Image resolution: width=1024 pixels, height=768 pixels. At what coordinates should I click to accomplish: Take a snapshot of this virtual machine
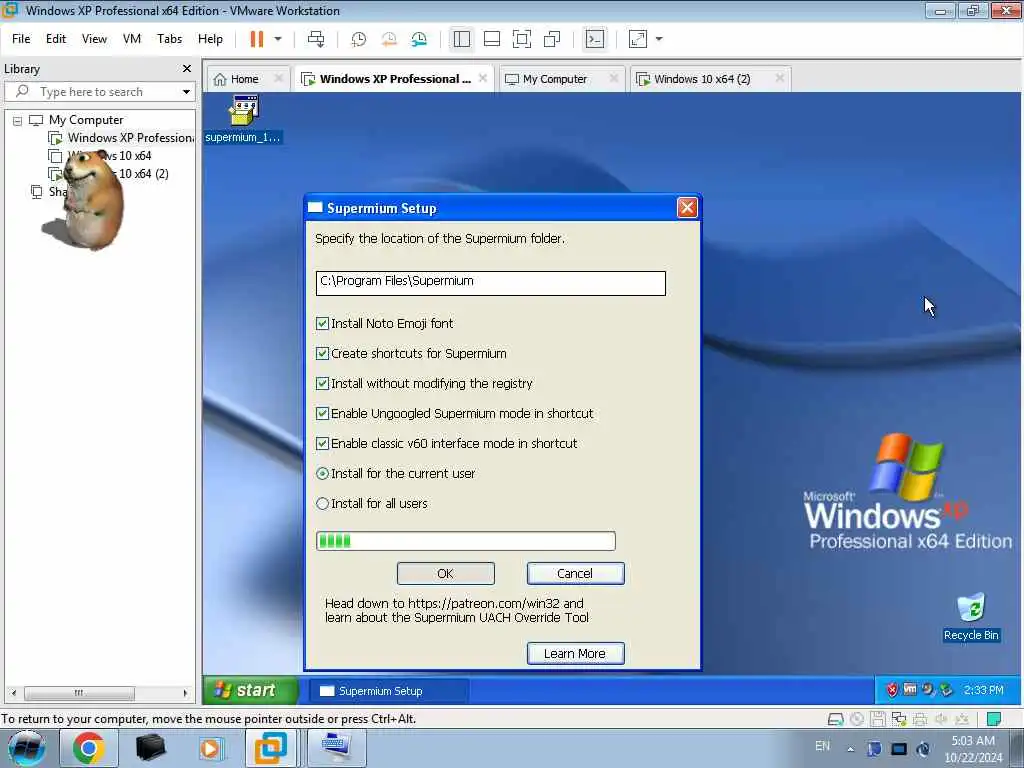click(x=359, y=39)
